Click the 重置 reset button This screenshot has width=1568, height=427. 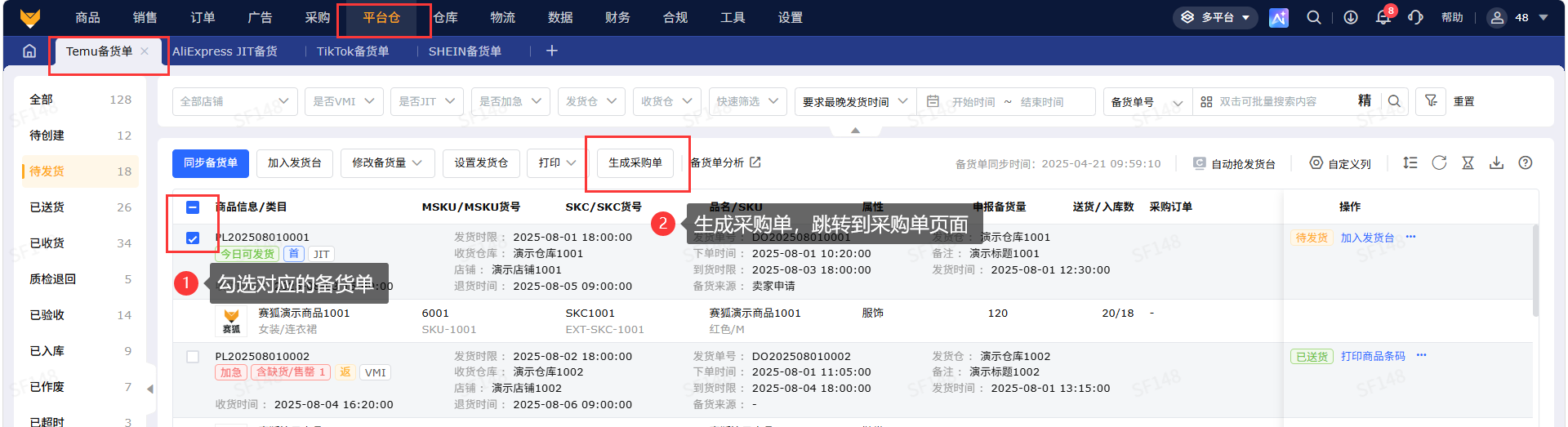click(x=1463, y=101)
